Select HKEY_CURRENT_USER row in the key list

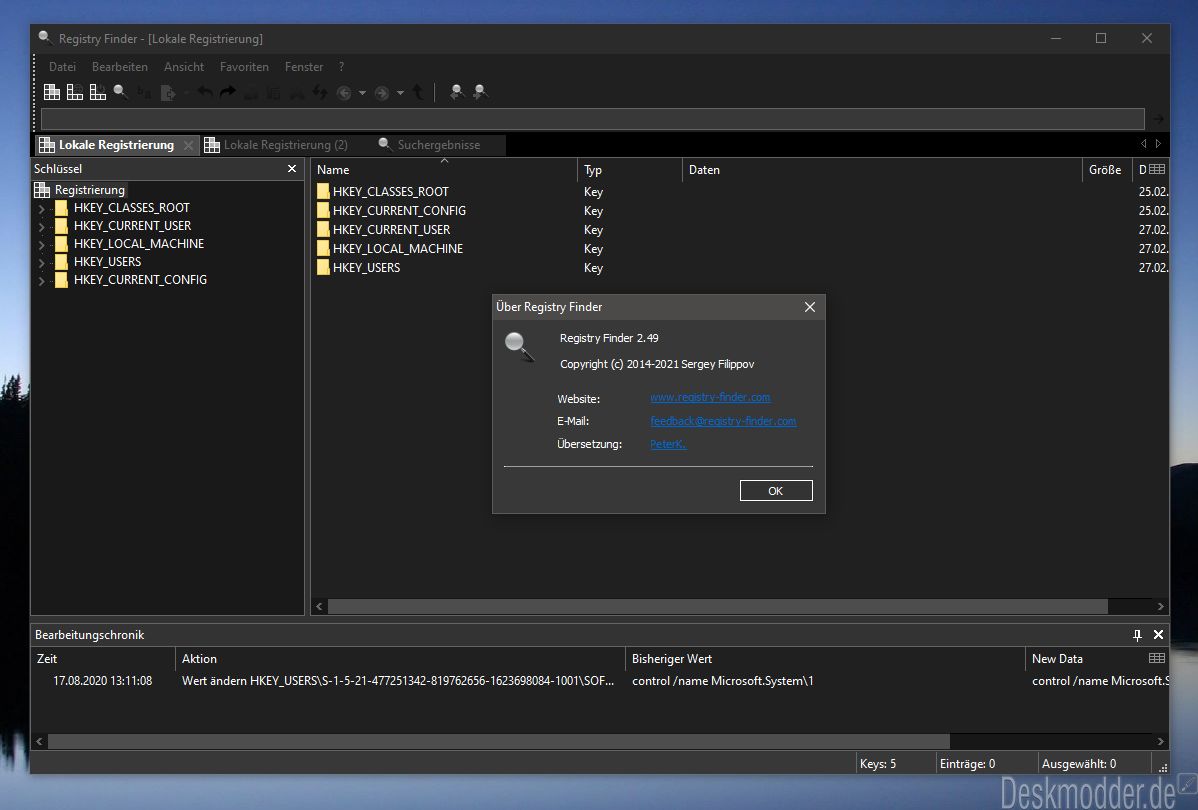click(739, 230)
